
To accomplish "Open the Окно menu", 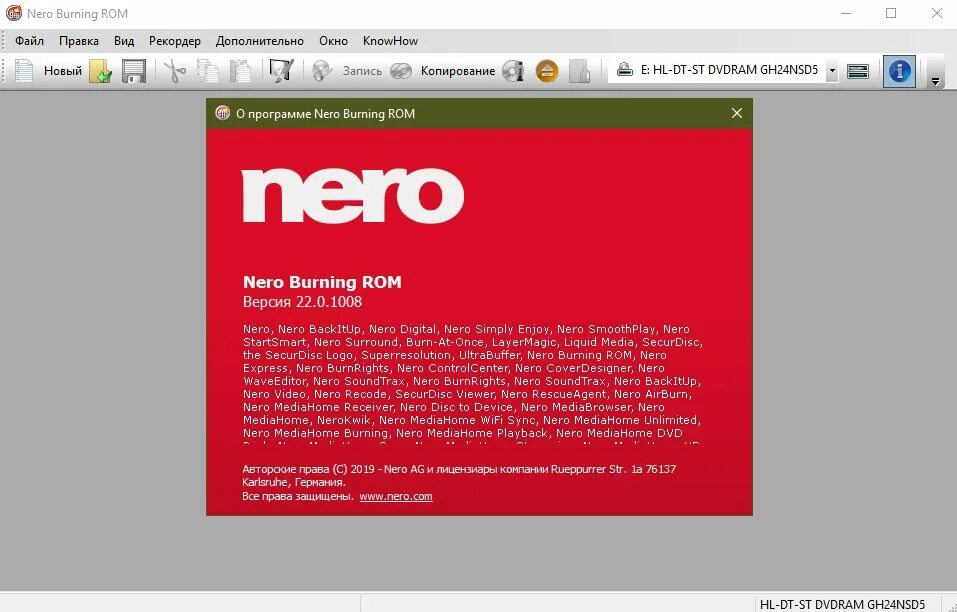I will coord(333,41).
